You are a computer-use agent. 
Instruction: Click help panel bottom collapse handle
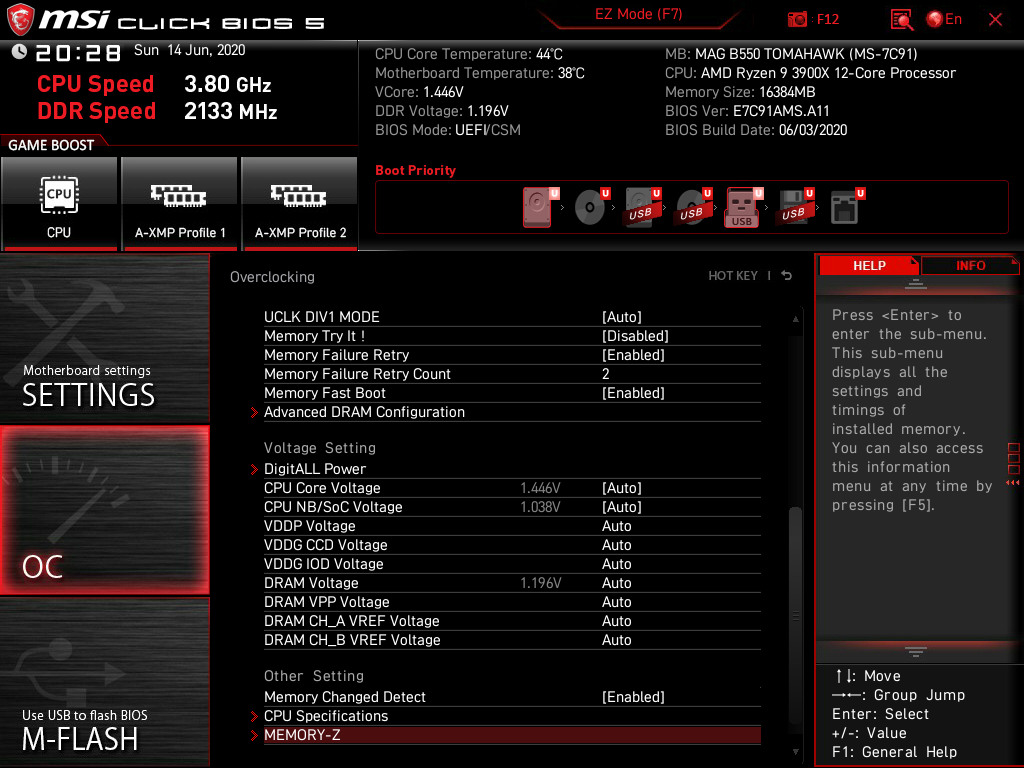(x=916, y=652)
